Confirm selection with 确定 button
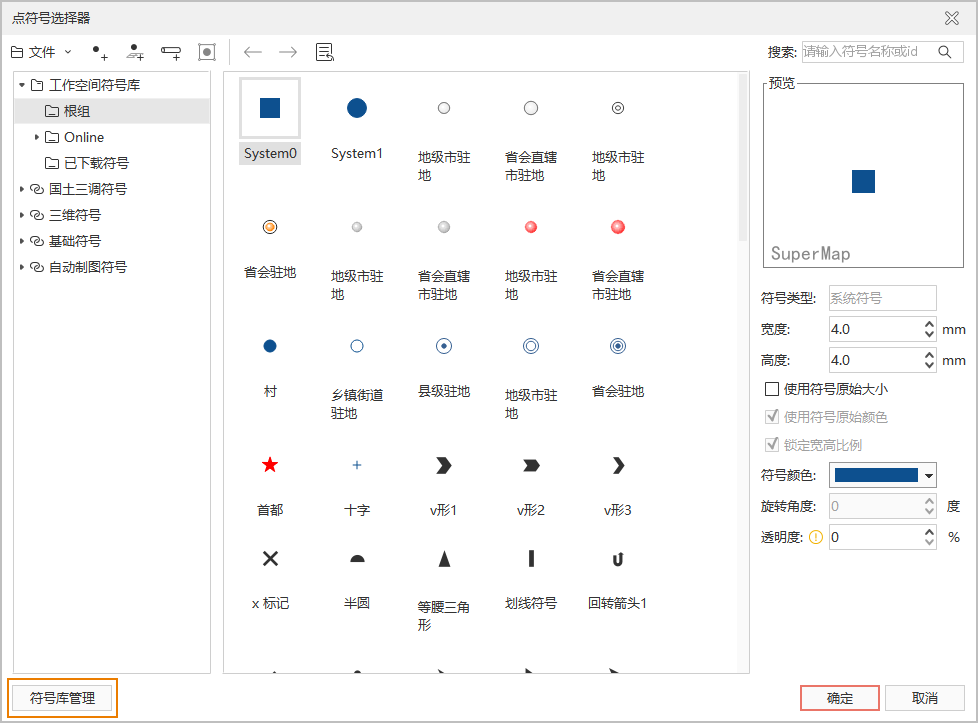 pyautogui.click(x=840, y=698)
